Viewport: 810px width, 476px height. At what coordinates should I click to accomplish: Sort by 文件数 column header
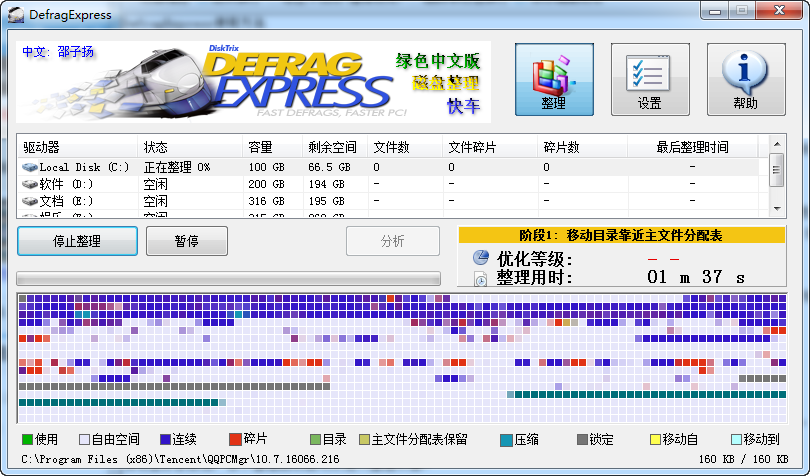[405, 147]
